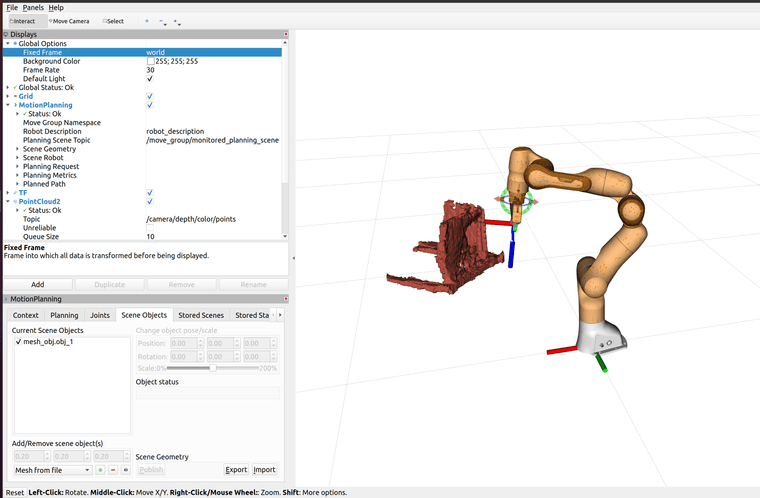Expand the Scene Robot node
Image resolution: width=760 pixels, height=498 pixels.
coord(17,158)
